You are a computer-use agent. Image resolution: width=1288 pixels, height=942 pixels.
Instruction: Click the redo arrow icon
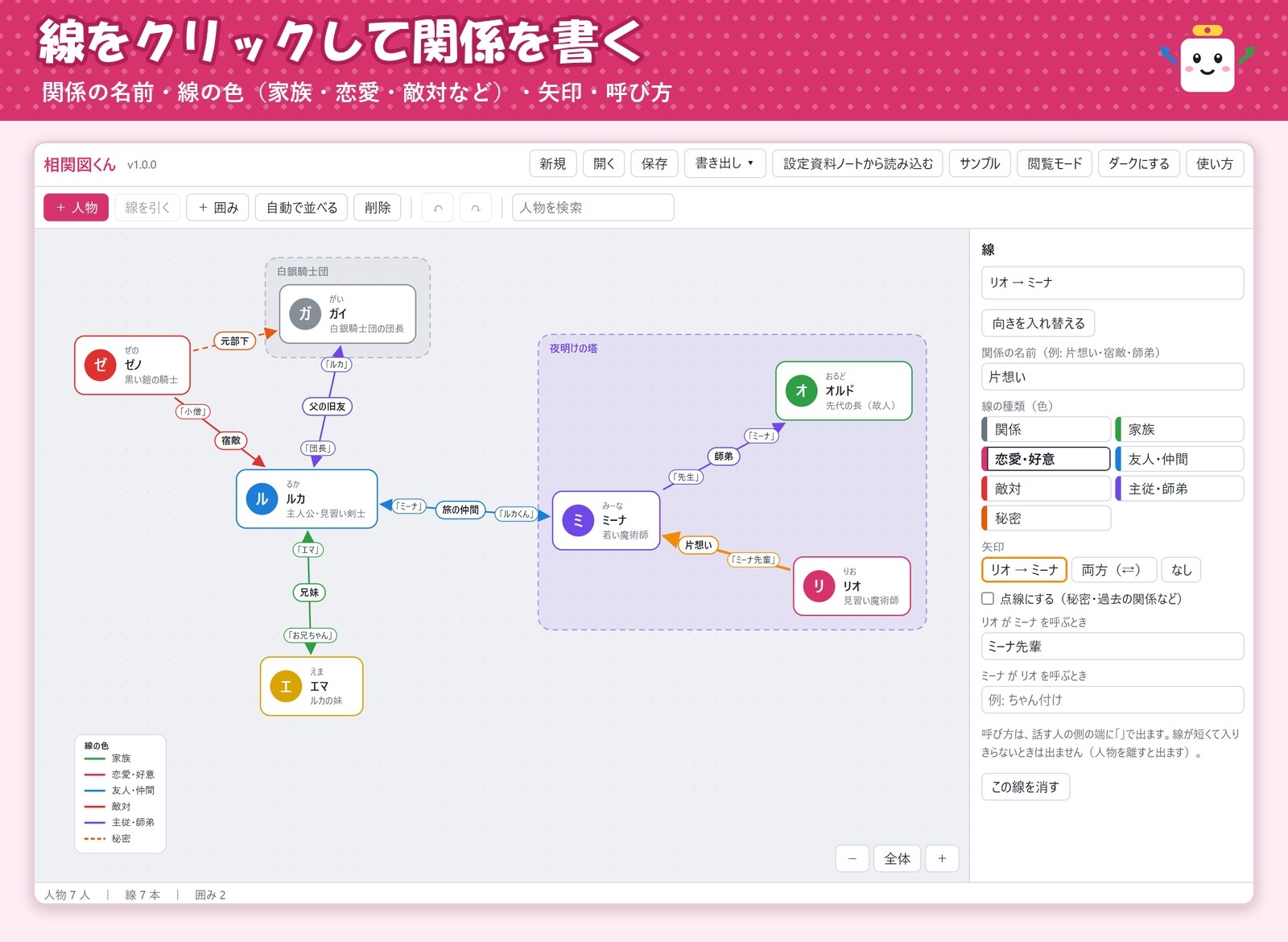pos(476,208)
